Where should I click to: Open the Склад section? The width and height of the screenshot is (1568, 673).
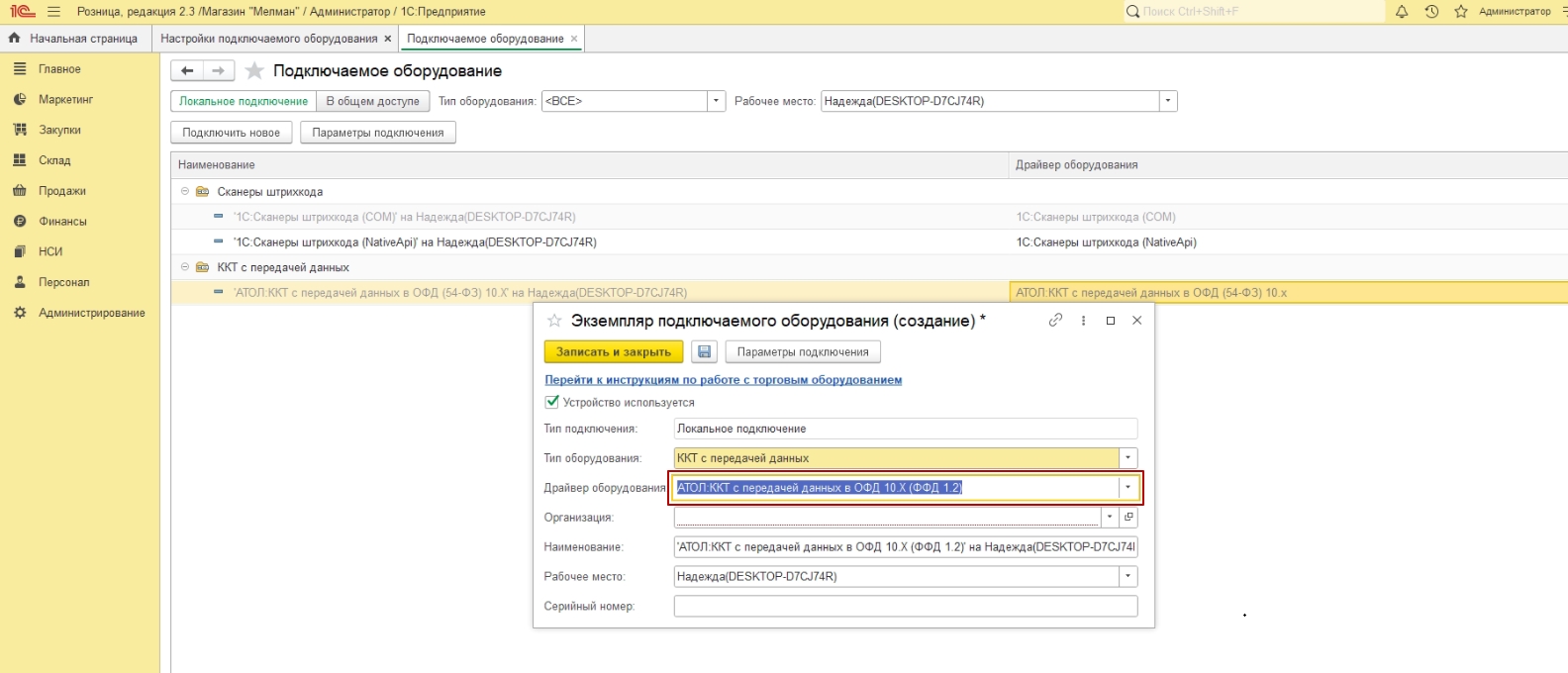click(x=54, y=160)
